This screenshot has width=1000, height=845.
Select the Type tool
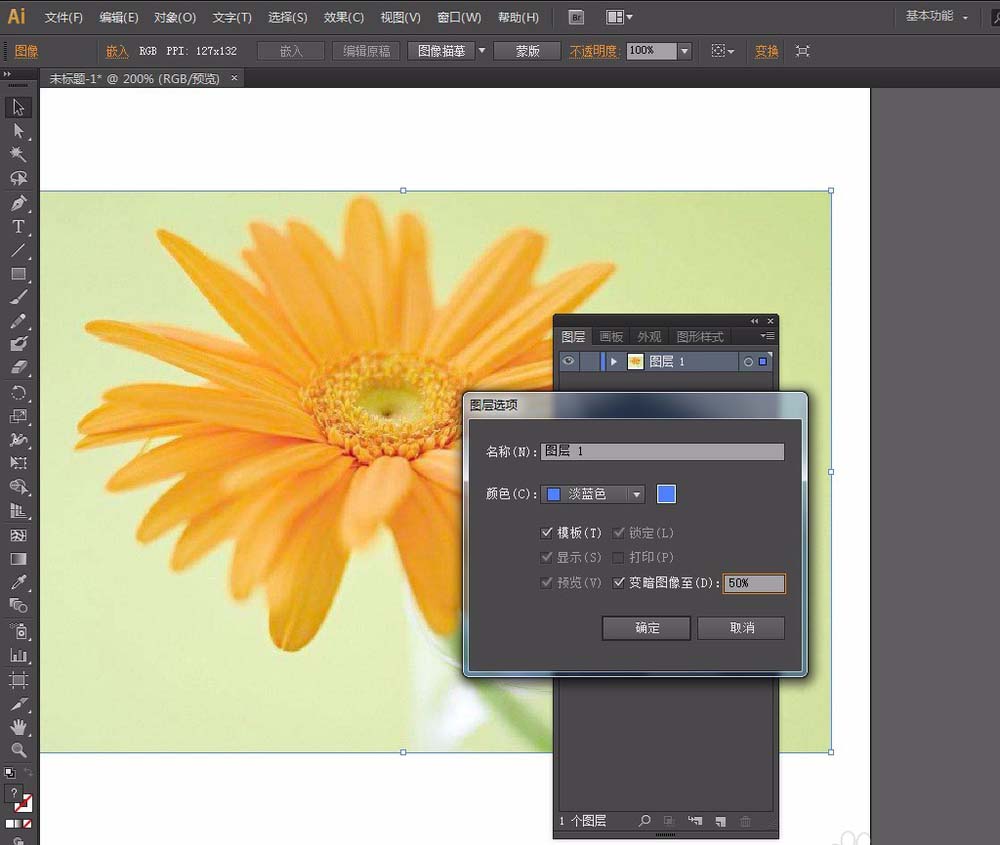tap(18, 226)
